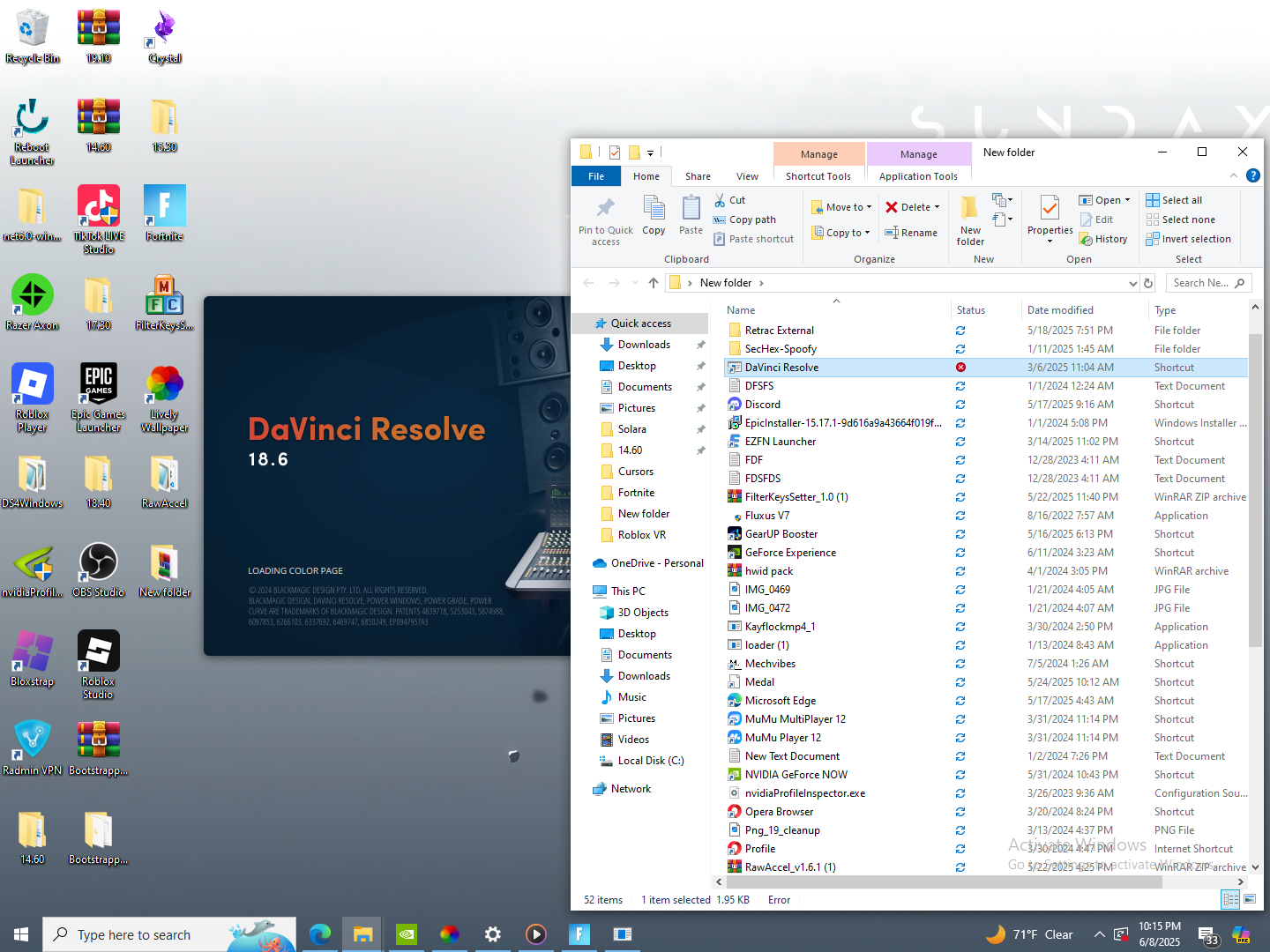The width and height of the screenshot is (1270, 952).
Task: Open the address bar history dropdown
Action: pyautogui.click(x=1132, y=283)
